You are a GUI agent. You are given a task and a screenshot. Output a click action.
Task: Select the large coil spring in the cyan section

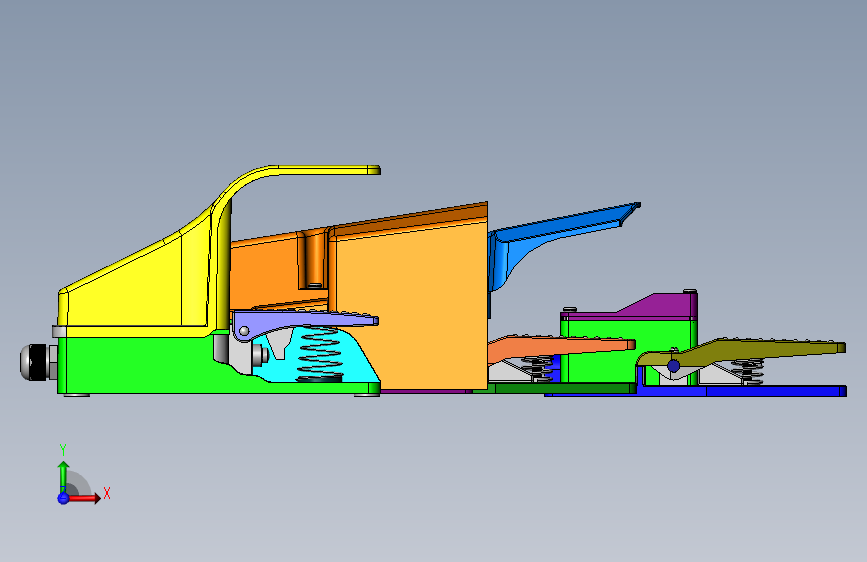click(319, 354)
